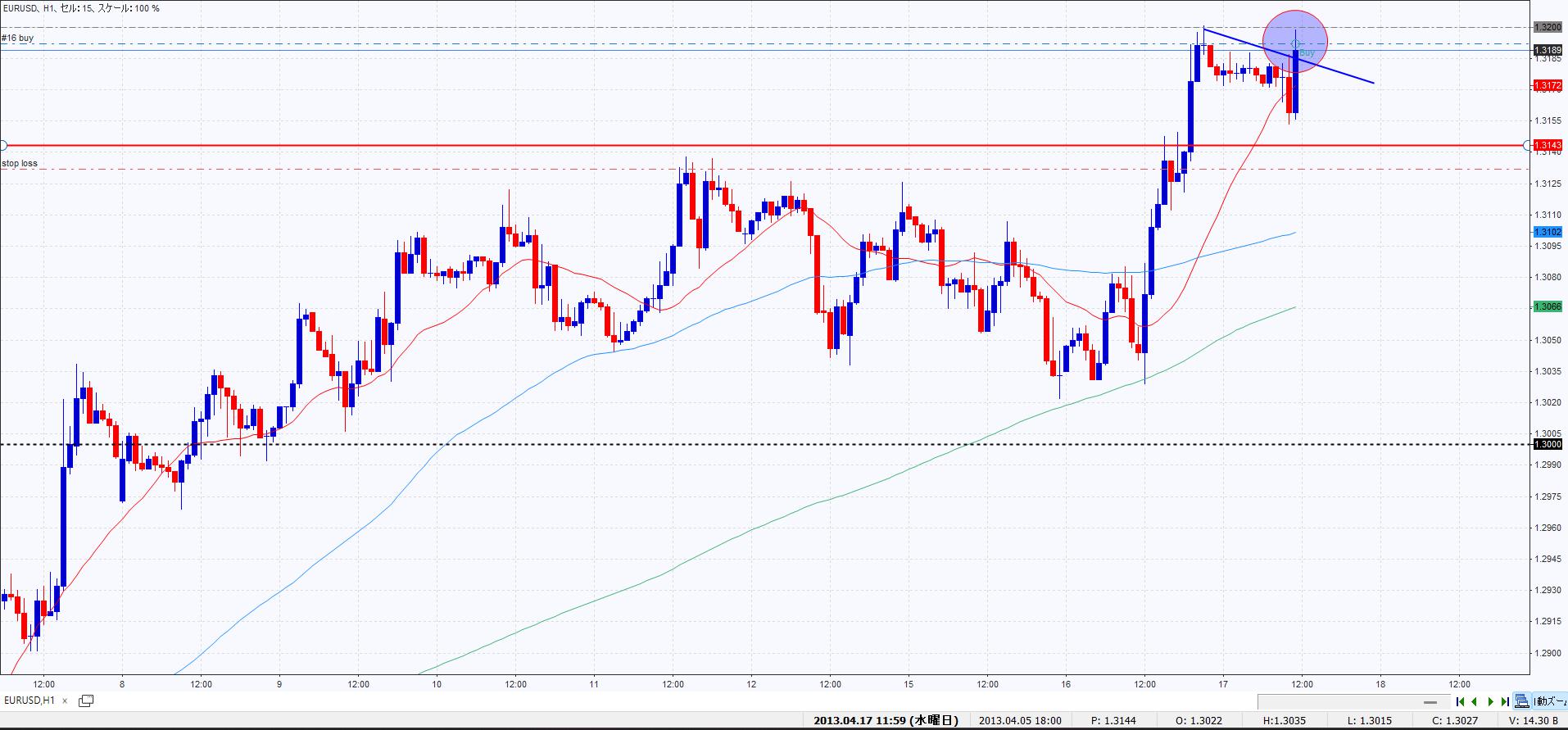Grab the red line's right handle
The image size is (1568, 730).
(1527, 145)
